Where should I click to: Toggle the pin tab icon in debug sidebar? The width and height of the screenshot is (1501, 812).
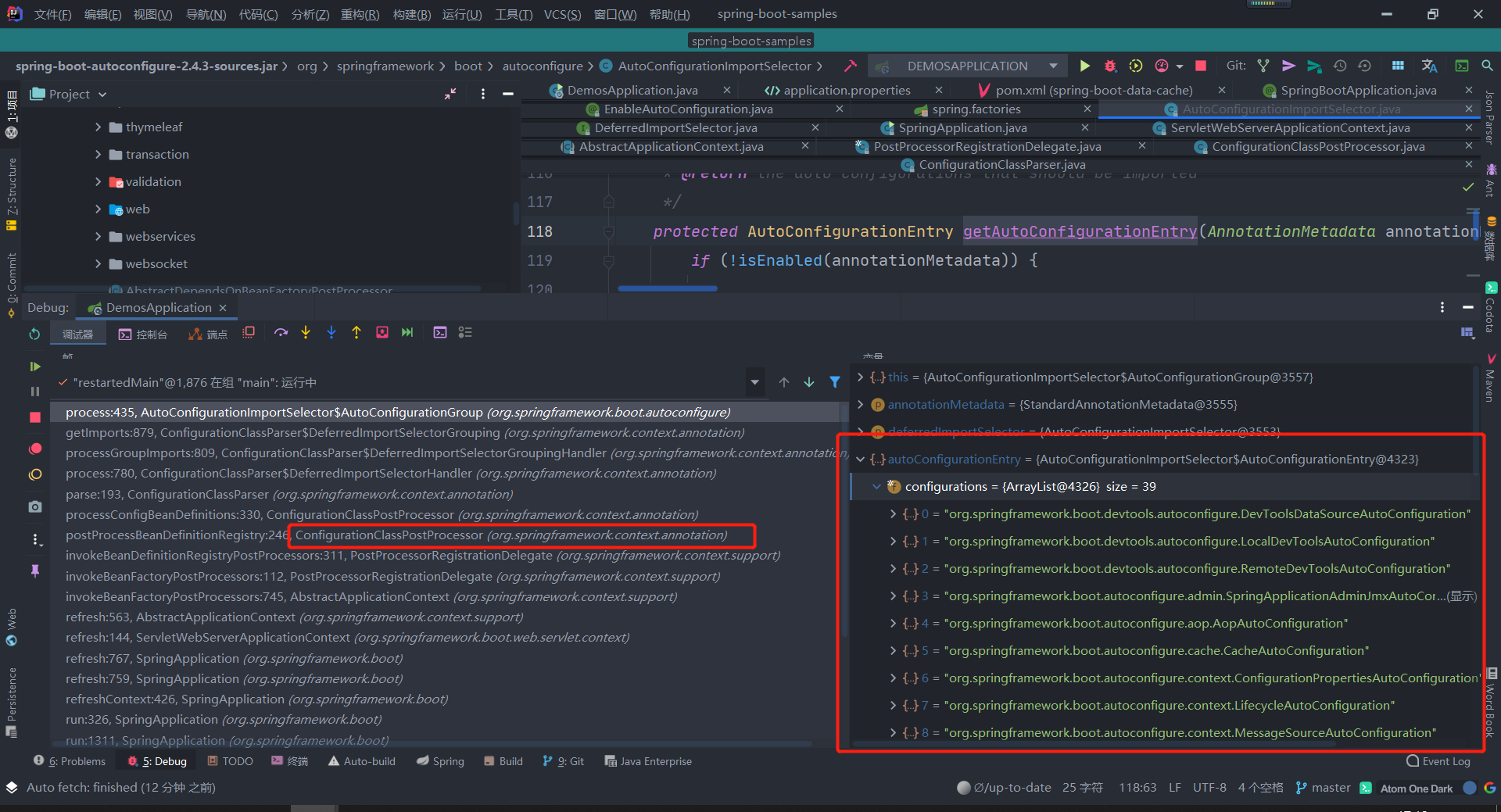[35, 571]
